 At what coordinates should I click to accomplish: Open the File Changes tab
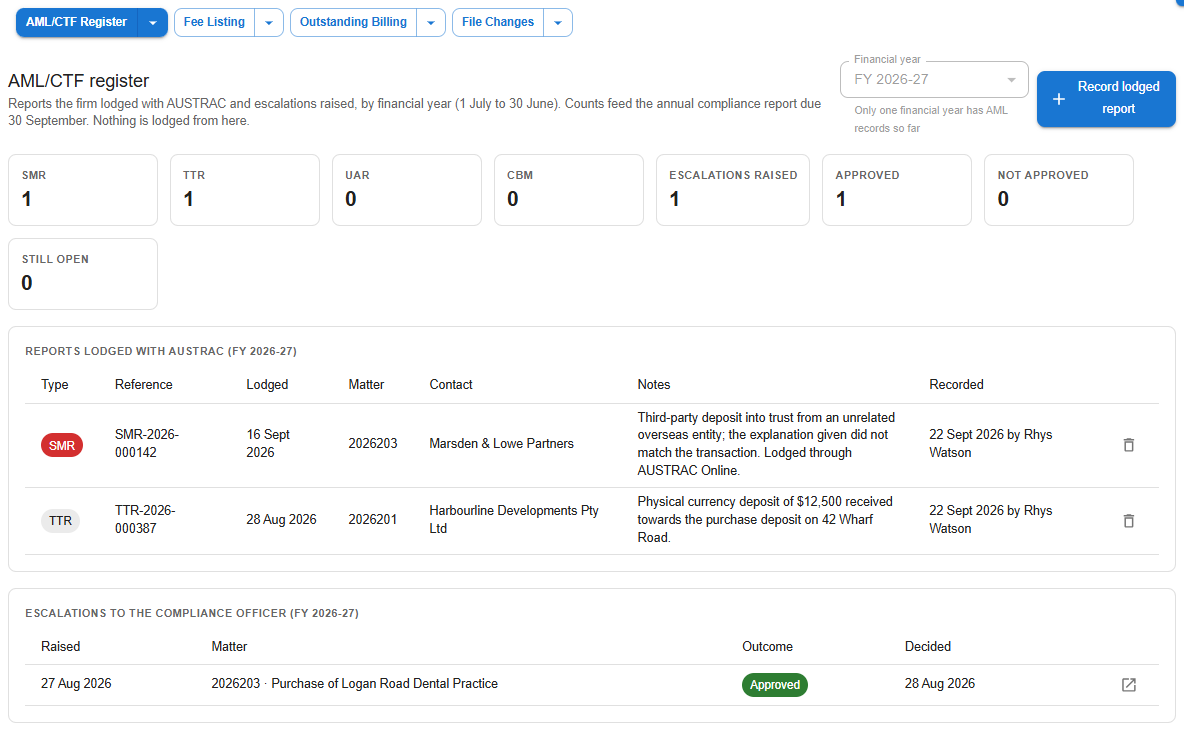tap(498, 22)
